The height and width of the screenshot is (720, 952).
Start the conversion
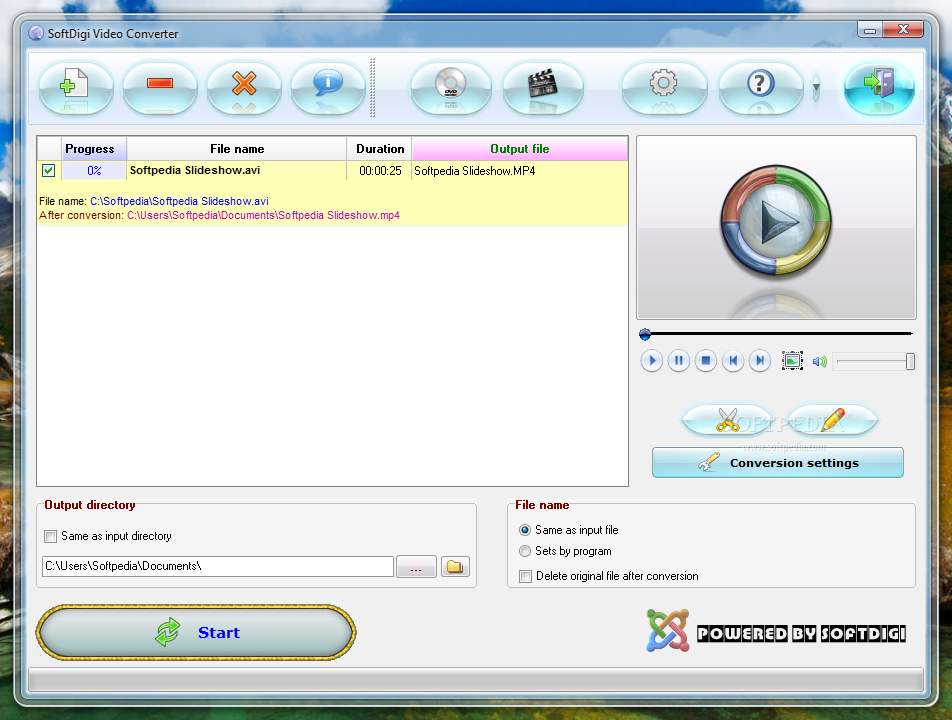[196, 633]
